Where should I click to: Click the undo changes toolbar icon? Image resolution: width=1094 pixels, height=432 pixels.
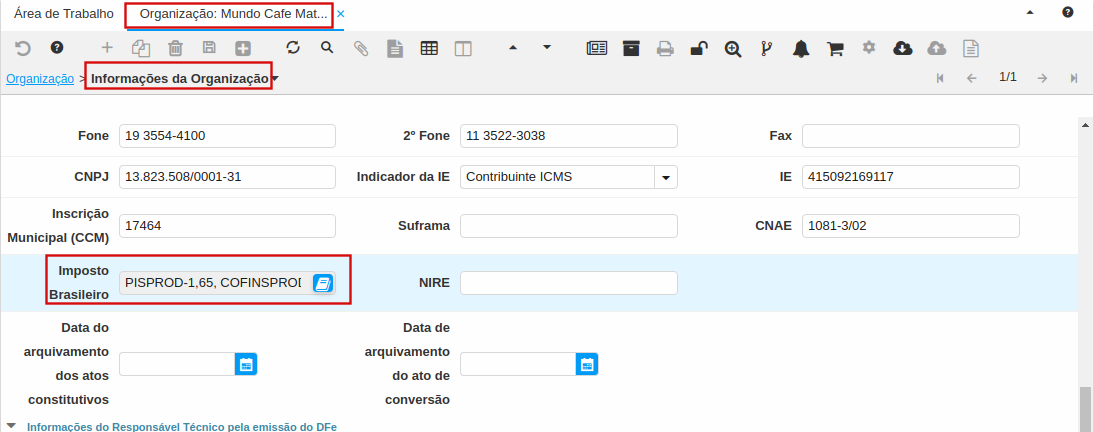click(22, 47)
